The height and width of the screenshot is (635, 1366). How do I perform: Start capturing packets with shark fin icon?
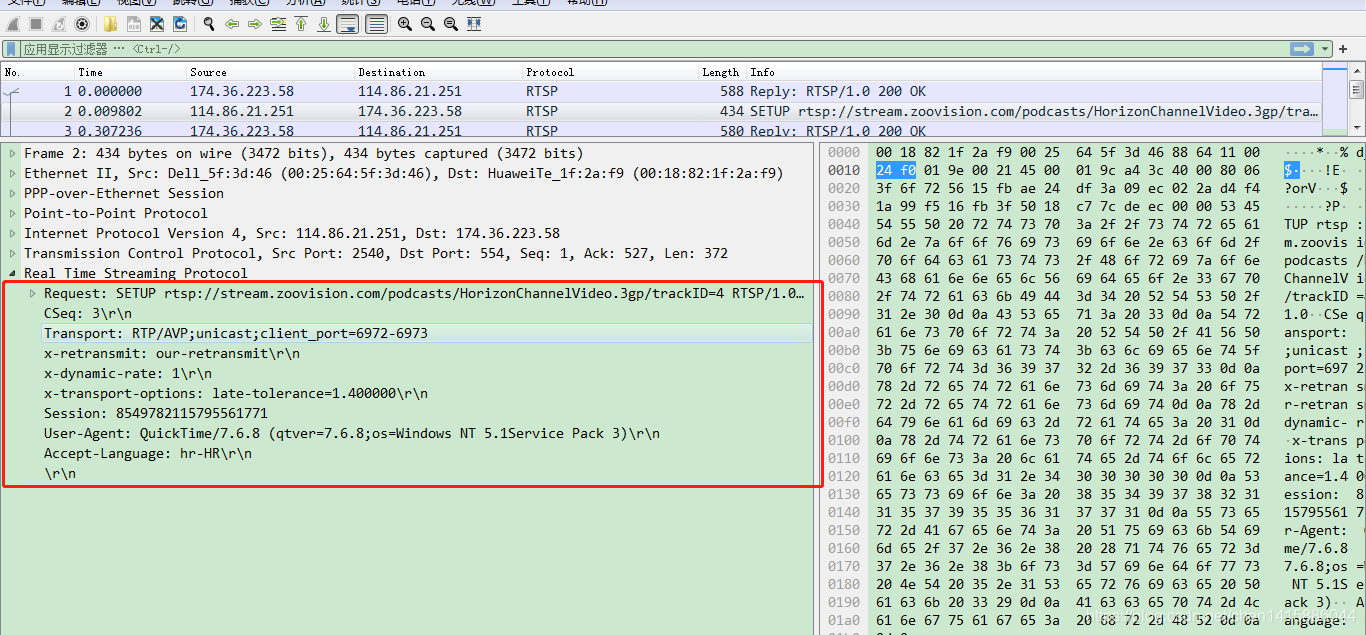(x=14, y=23)
